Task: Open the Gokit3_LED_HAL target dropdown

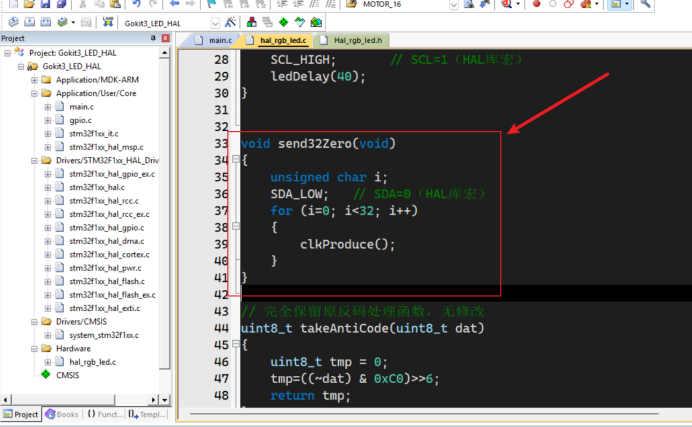Action: 216,21
